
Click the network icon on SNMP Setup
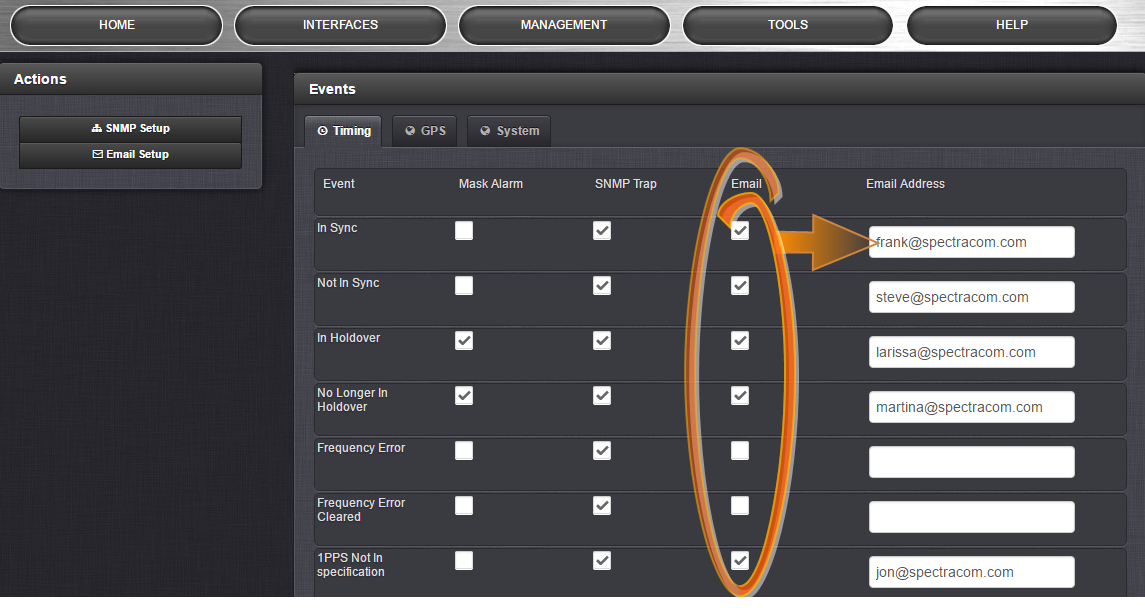coord(96,128)
